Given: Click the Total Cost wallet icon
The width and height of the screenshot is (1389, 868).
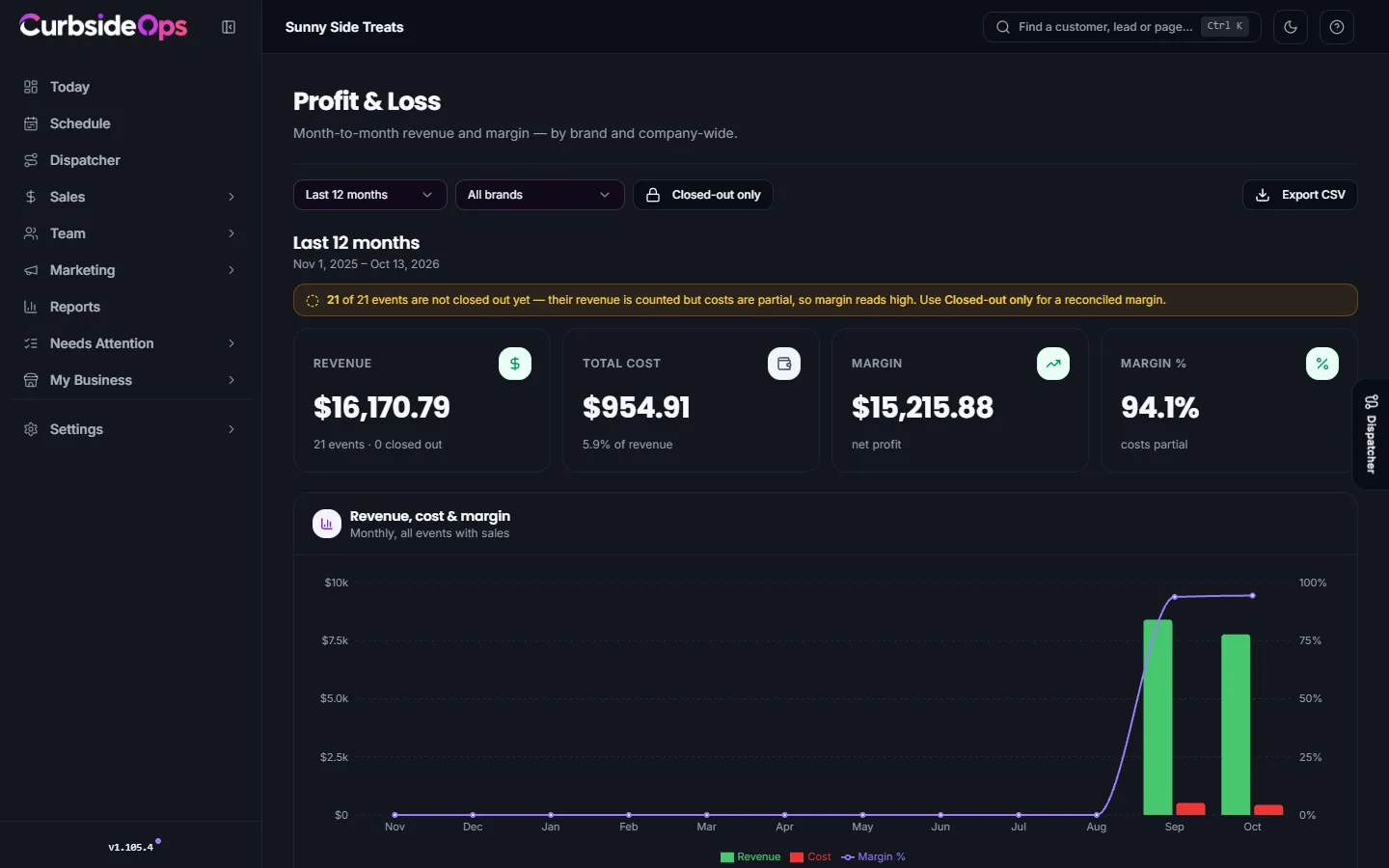Looking at the screenshot, I should click(784, 364).
